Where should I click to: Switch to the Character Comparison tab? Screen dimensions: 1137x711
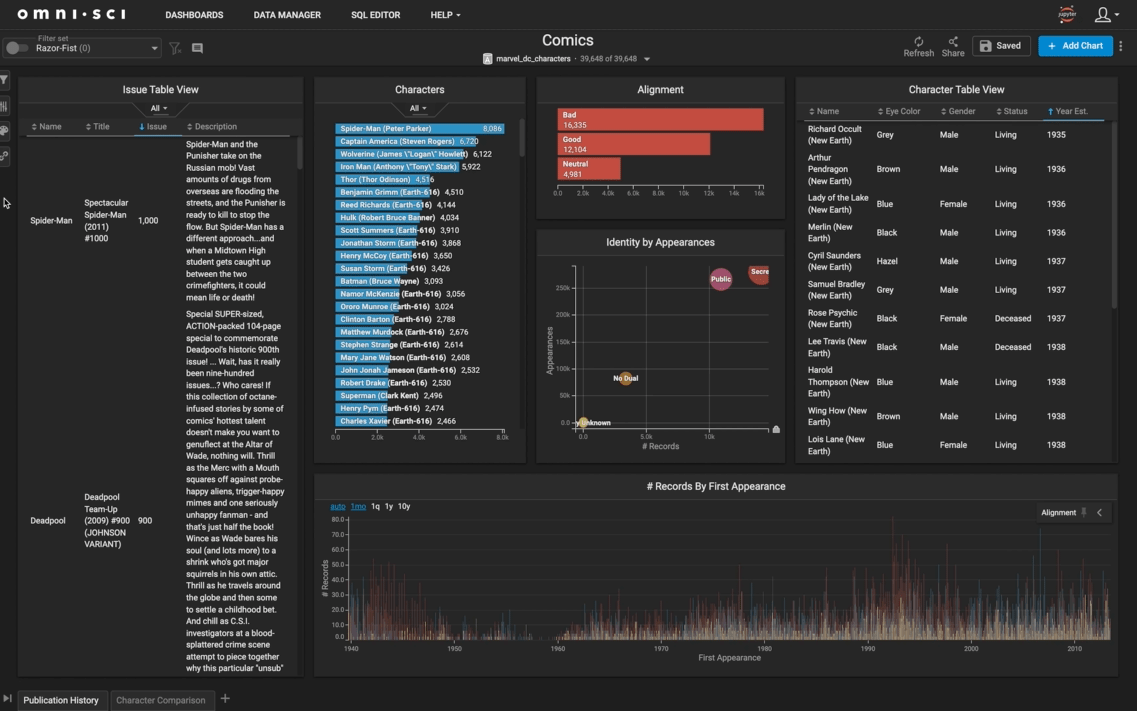160,700
